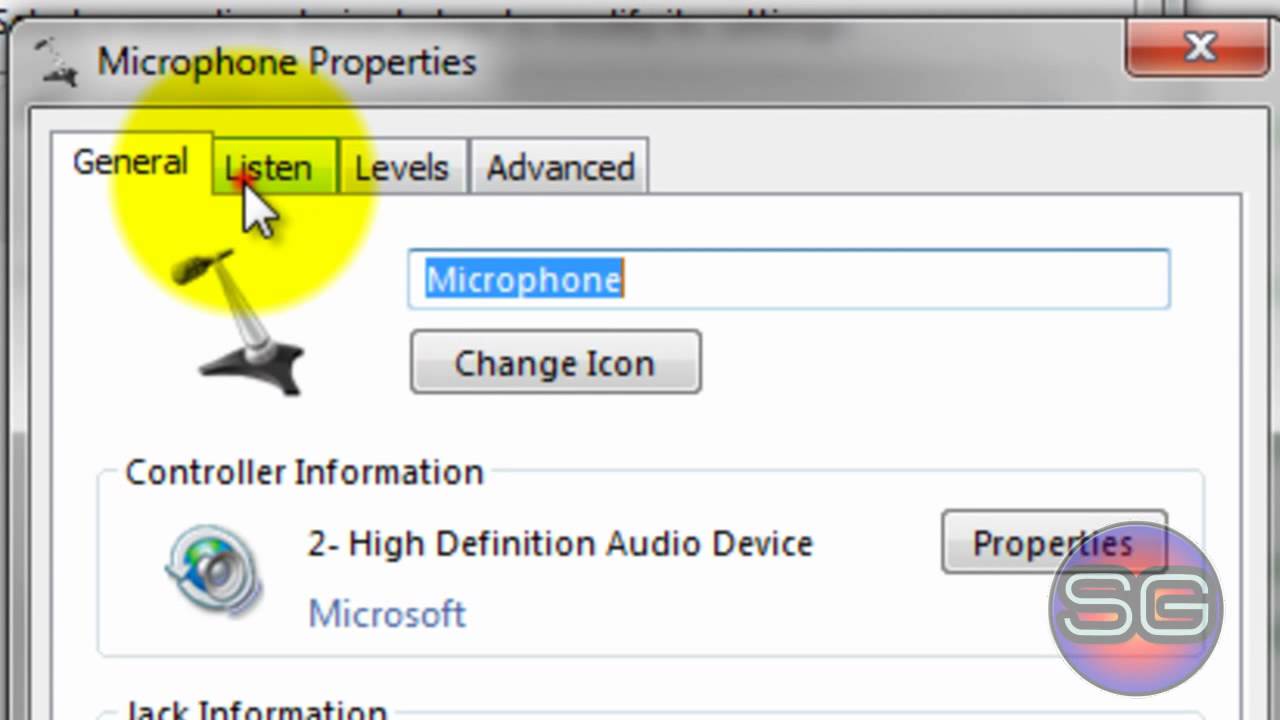
Task: Click the SG logo watermark
Action: [1136, 608]
